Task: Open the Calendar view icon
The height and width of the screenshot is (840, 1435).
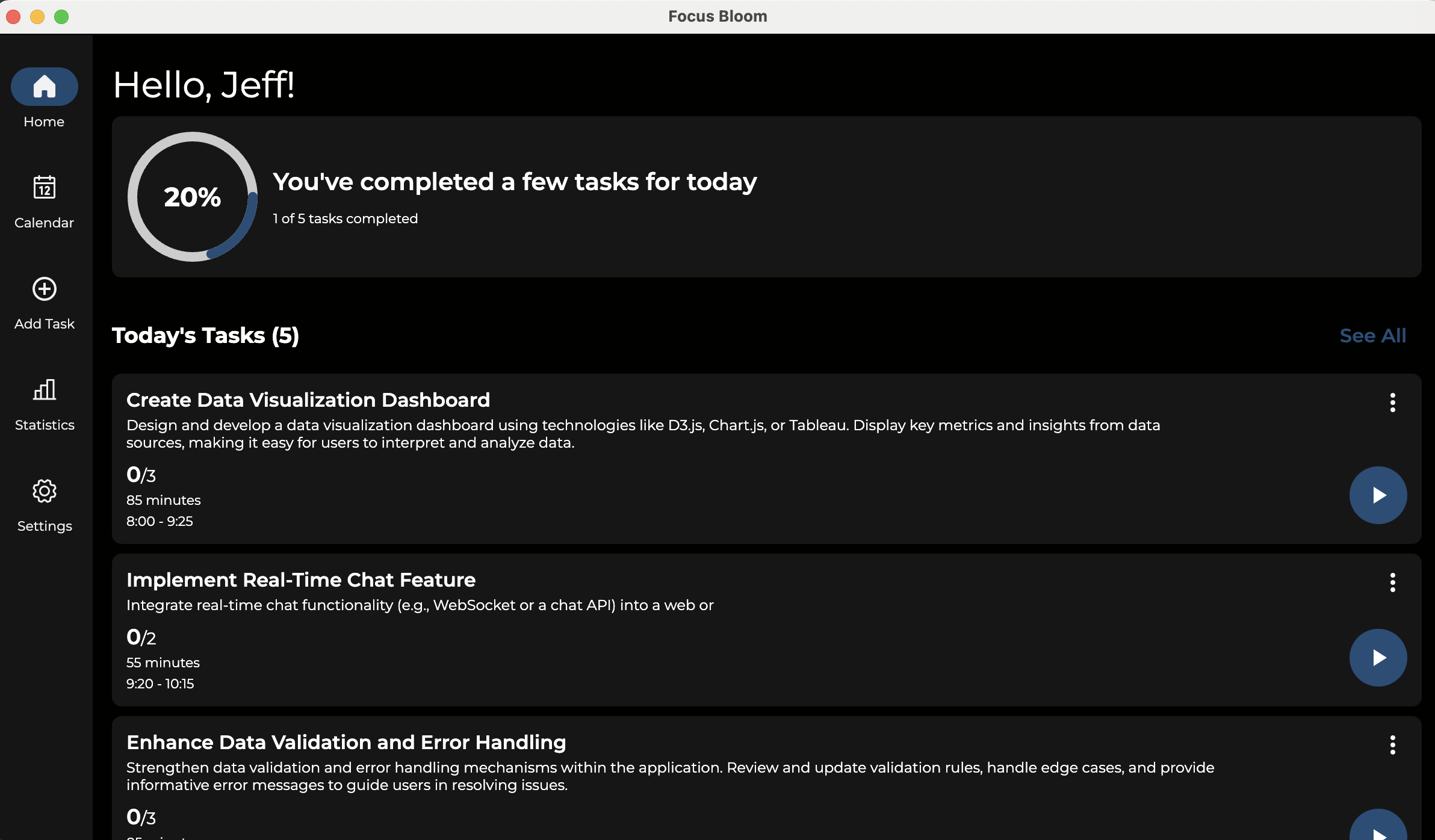Action: tap(44, 187)
